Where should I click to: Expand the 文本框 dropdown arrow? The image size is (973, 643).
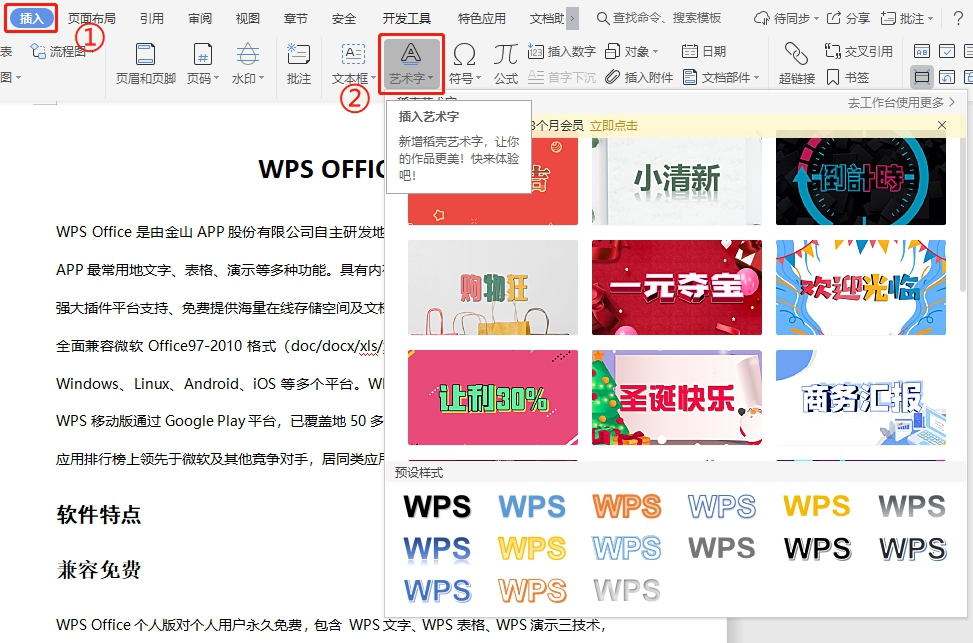pos(374,78)
